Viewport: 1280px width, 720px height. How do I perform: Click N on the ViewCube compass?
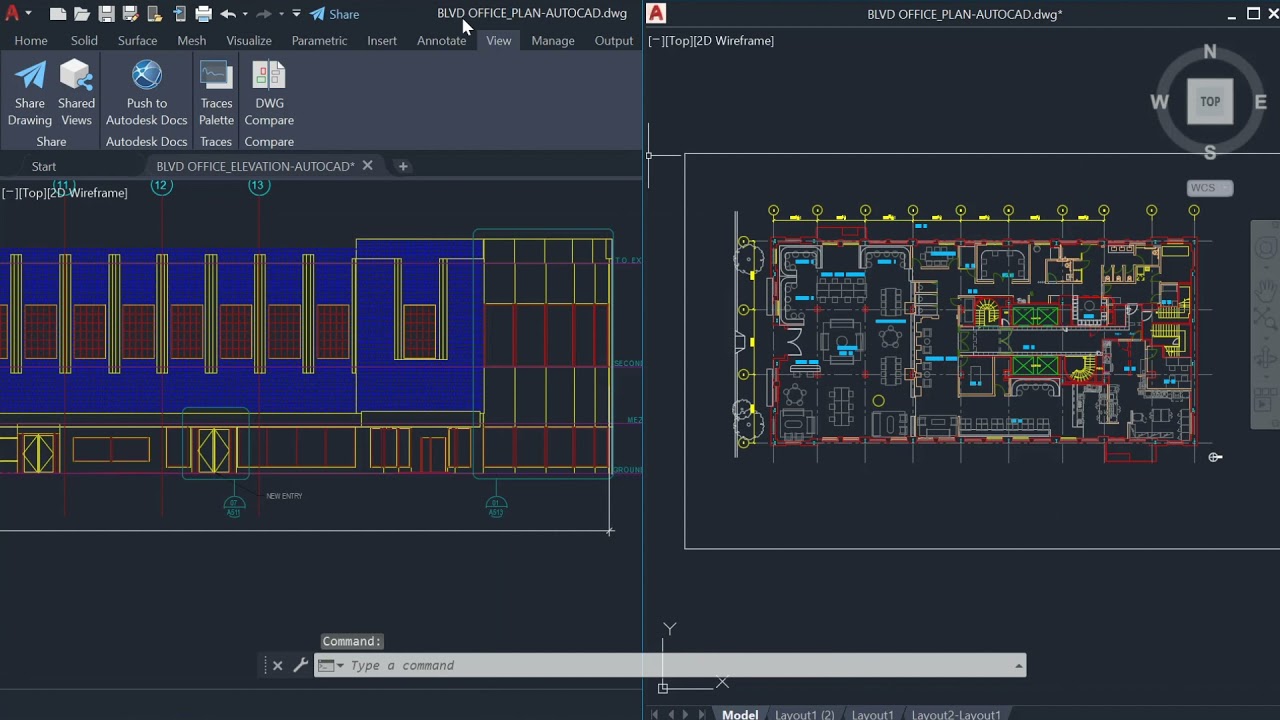coord(1210,52)
